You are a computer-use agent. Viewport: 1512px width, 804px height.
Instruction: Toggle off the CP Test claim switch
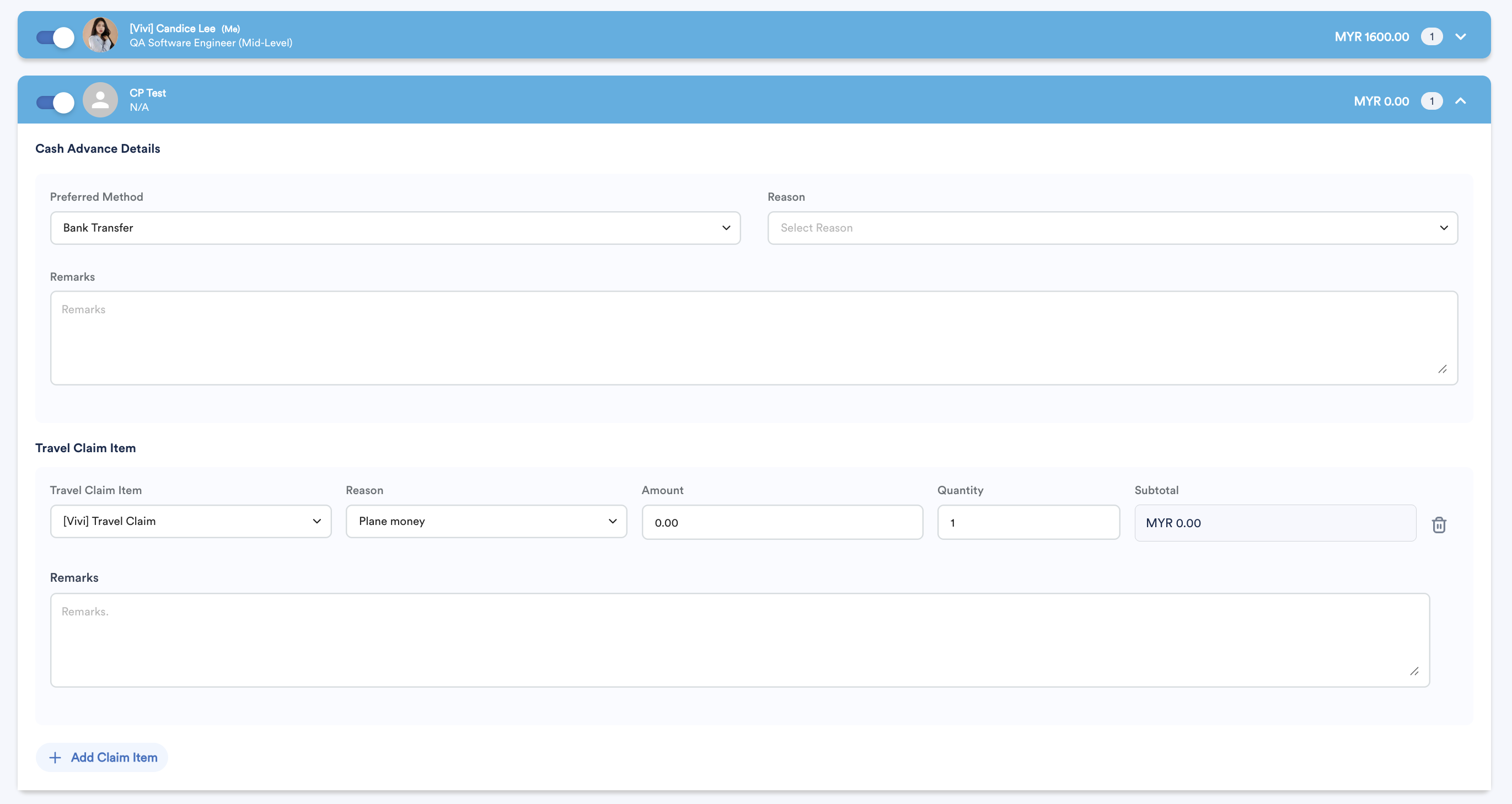(x=56, y=102)
